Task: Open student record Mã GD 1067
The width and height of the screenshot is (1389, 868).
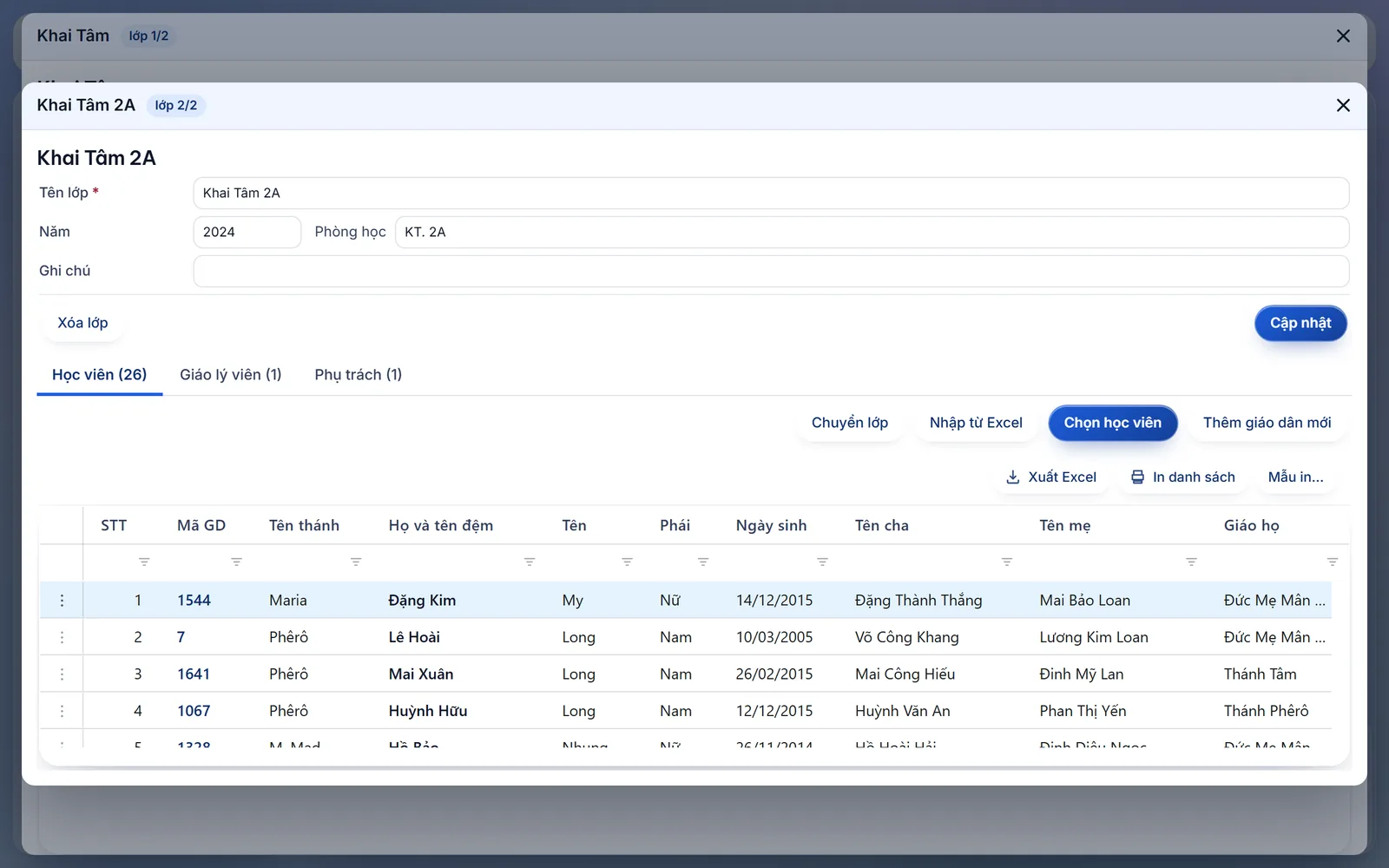Action: click(x=194, y=711)
